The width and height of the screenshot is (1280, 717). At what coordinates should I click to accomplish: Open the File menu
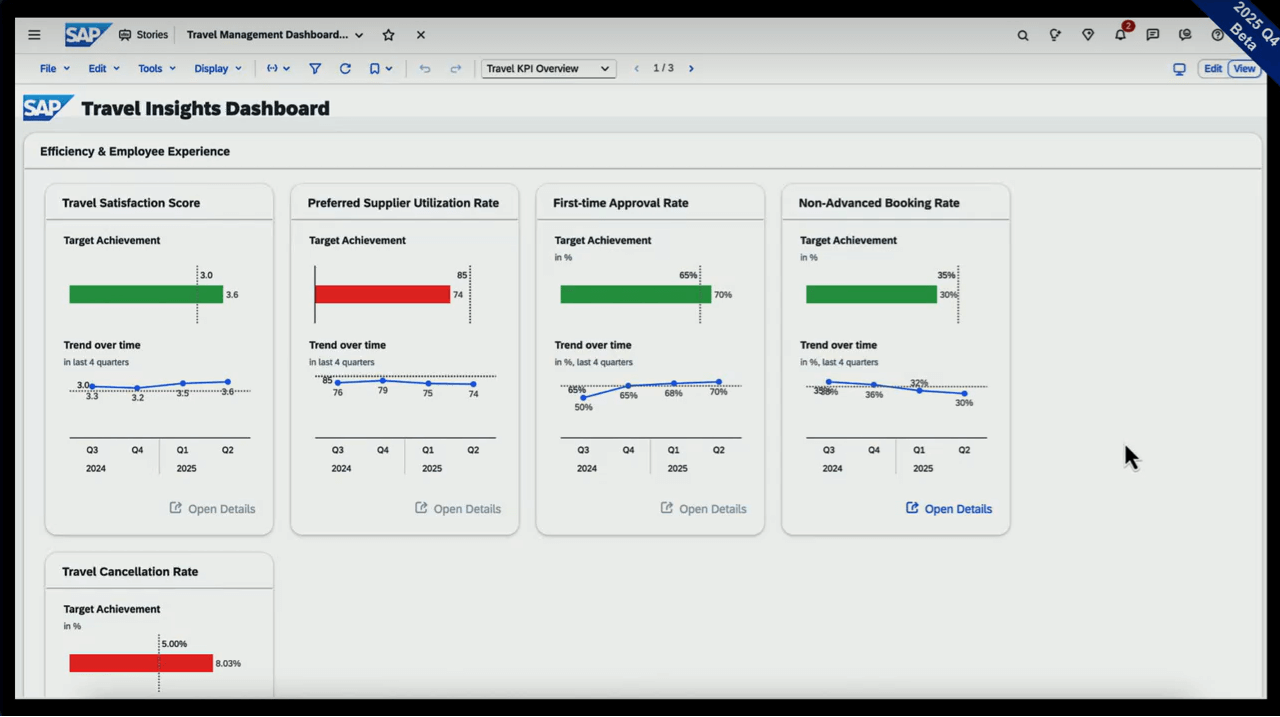[x=54, y=69]
